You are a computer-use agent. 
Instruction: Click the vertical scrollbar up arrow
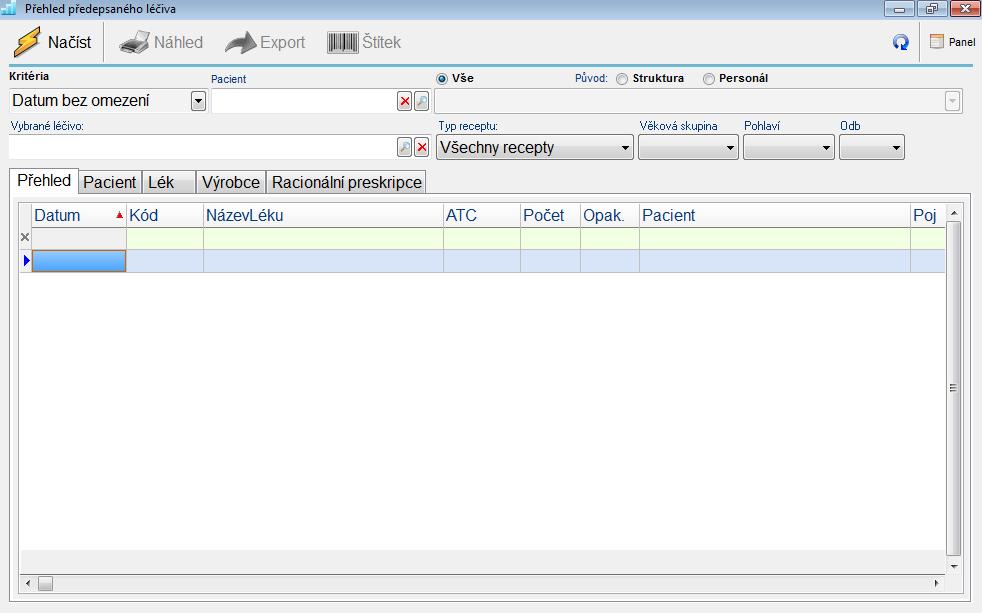954,213
